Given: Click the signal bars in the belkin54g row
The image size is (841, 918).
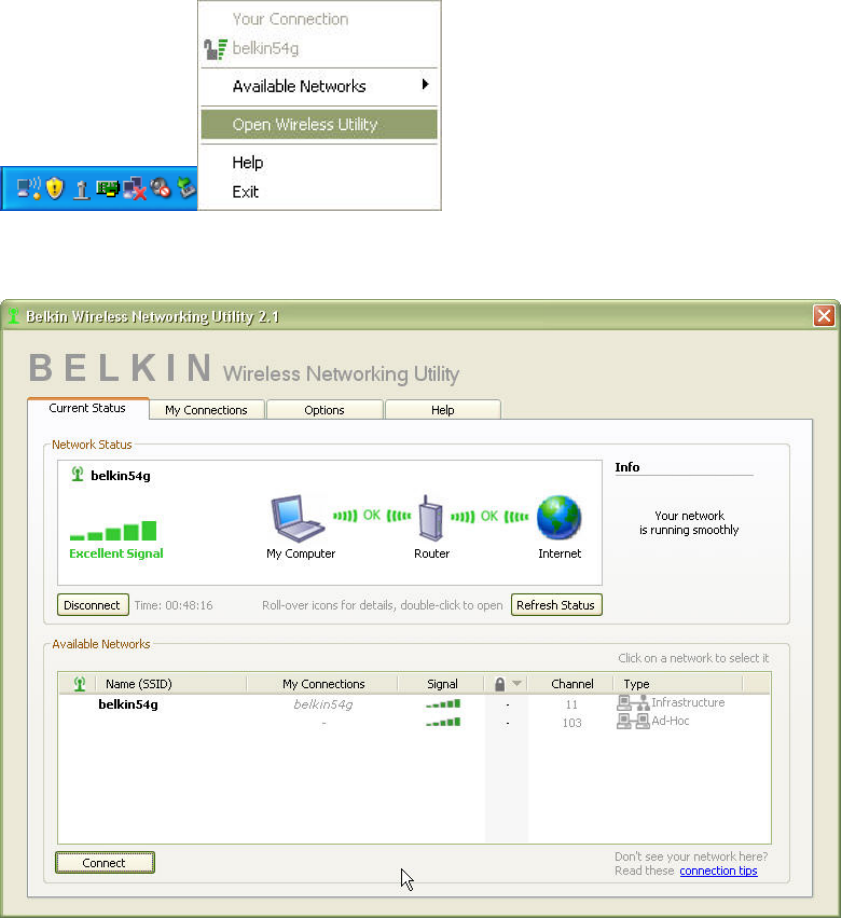Looking at the screenshot, I should (443, 704).
